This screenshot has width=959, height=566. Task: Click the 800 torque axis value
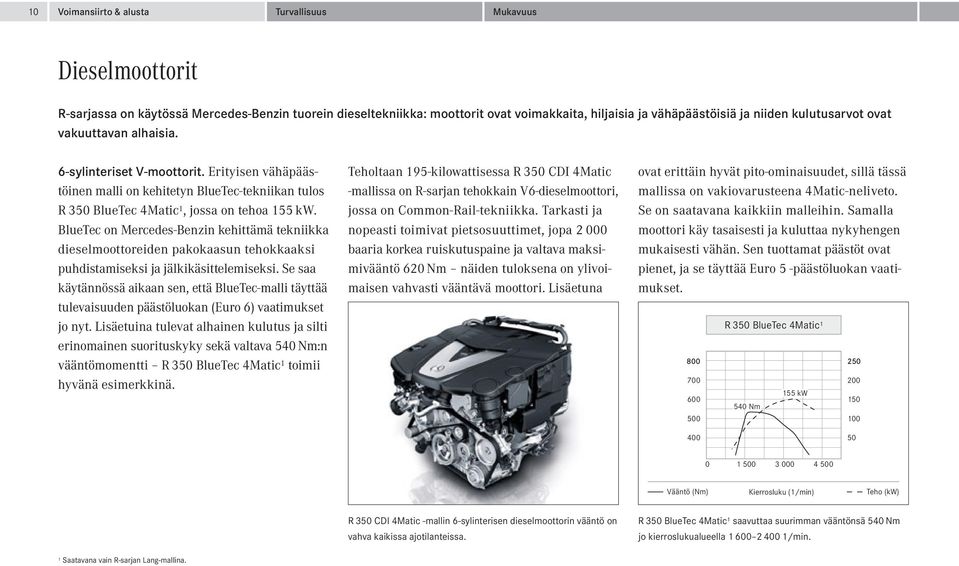[693, 361]
